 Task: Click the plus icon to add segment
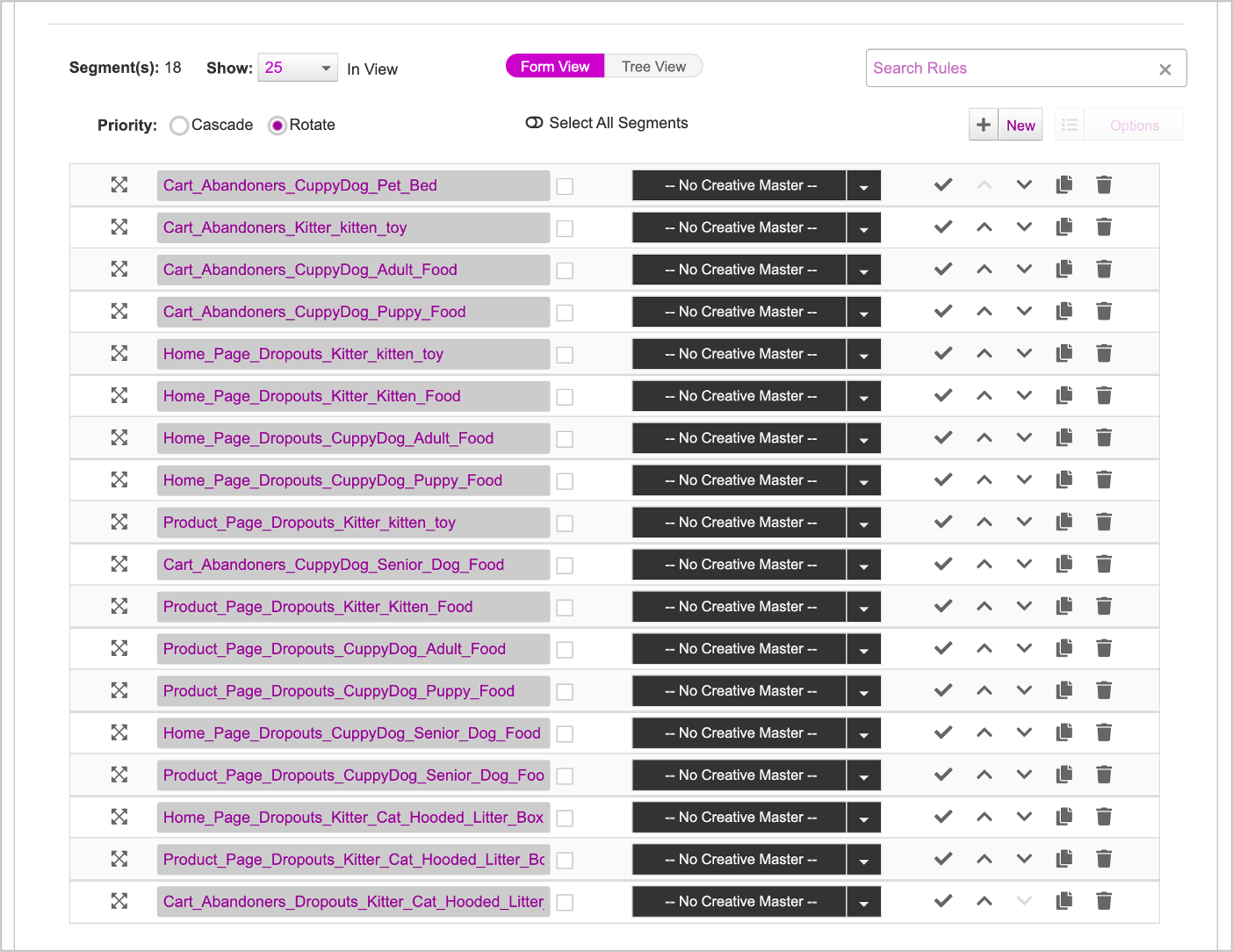[984, 125]
